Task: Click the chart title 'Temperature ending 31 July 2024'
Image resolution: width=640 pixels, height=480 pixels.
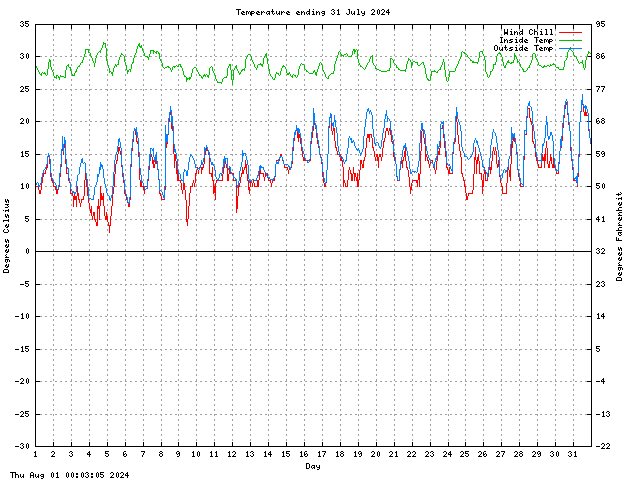Action: coord(313,12)
